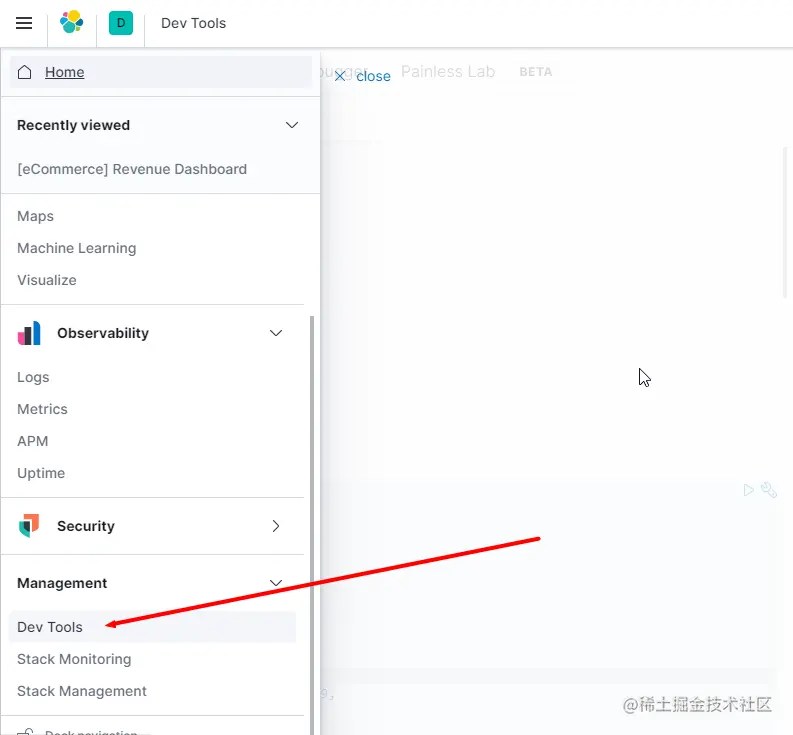Open Maps from navigation
793x735 pixels.
click(x=35, y=216)
